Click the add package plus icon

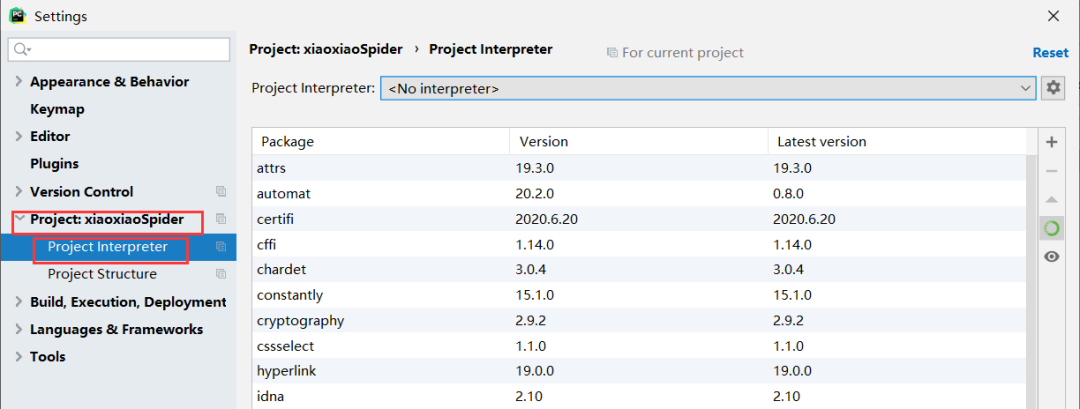pos(1051,142)
